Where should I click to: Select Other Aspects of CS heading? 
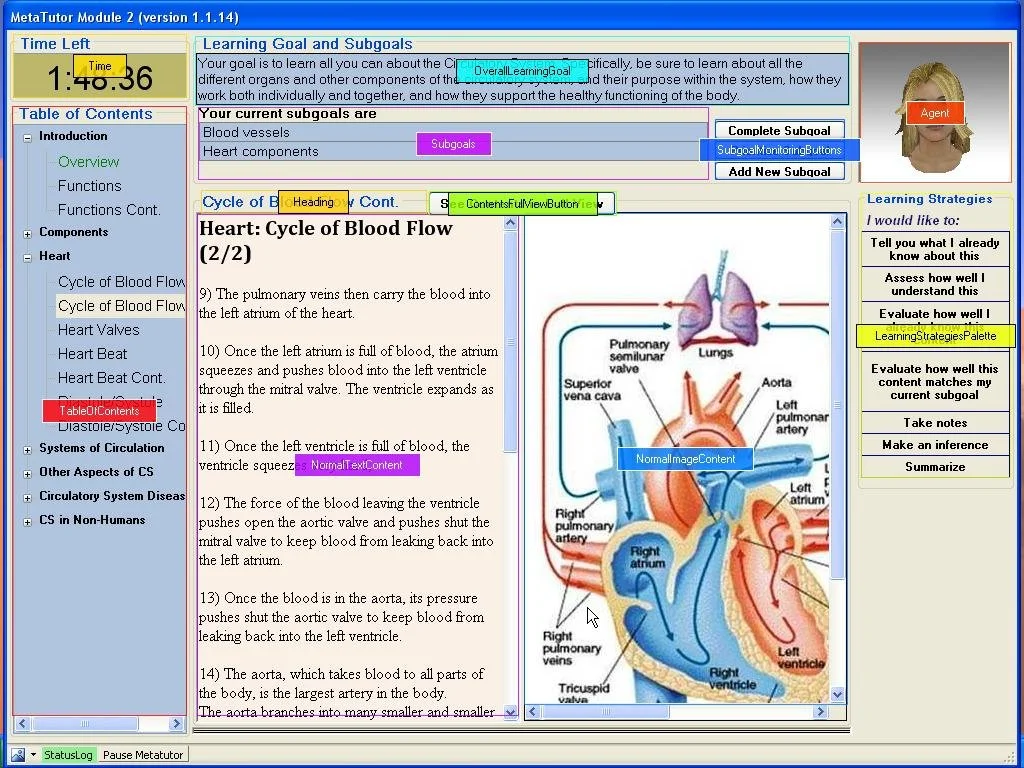pos(96,472)
